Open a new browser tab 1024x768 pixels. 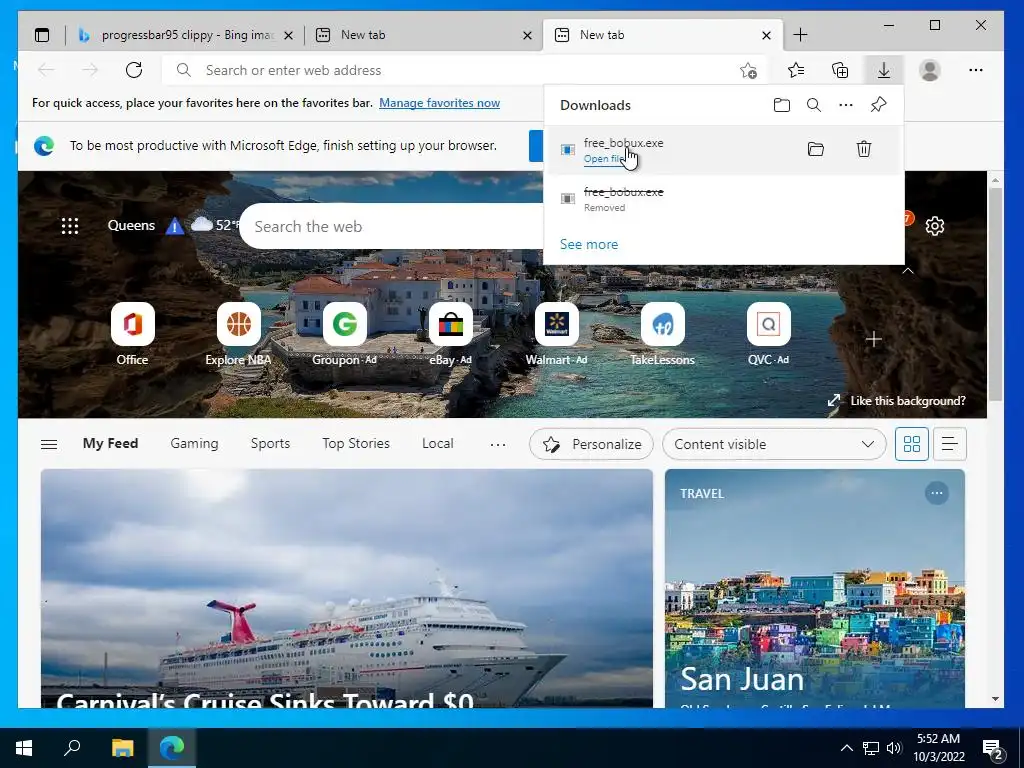(x=800, y=35)
